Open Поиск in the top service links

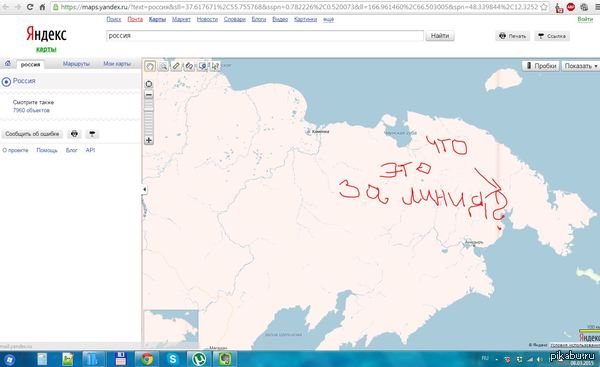click(x=114, y=19)
